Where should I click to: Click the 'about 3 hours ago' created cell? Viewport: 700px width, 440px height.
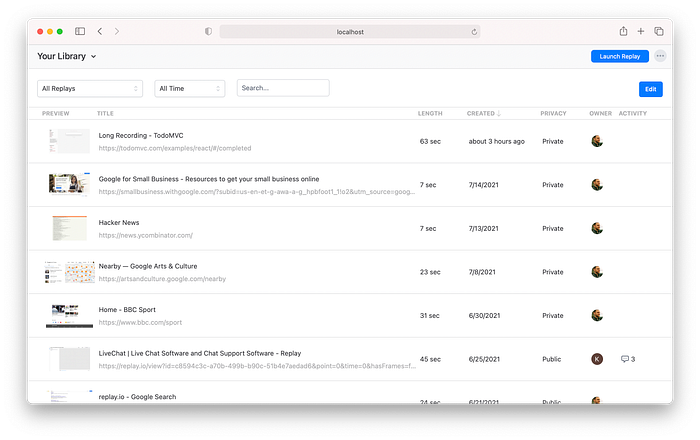496,141
